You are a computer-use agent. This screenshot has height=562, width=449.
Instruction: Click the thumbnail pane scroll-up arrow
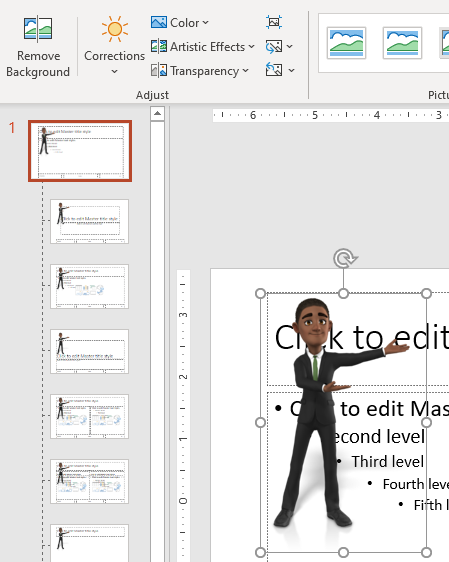point(157,114)
